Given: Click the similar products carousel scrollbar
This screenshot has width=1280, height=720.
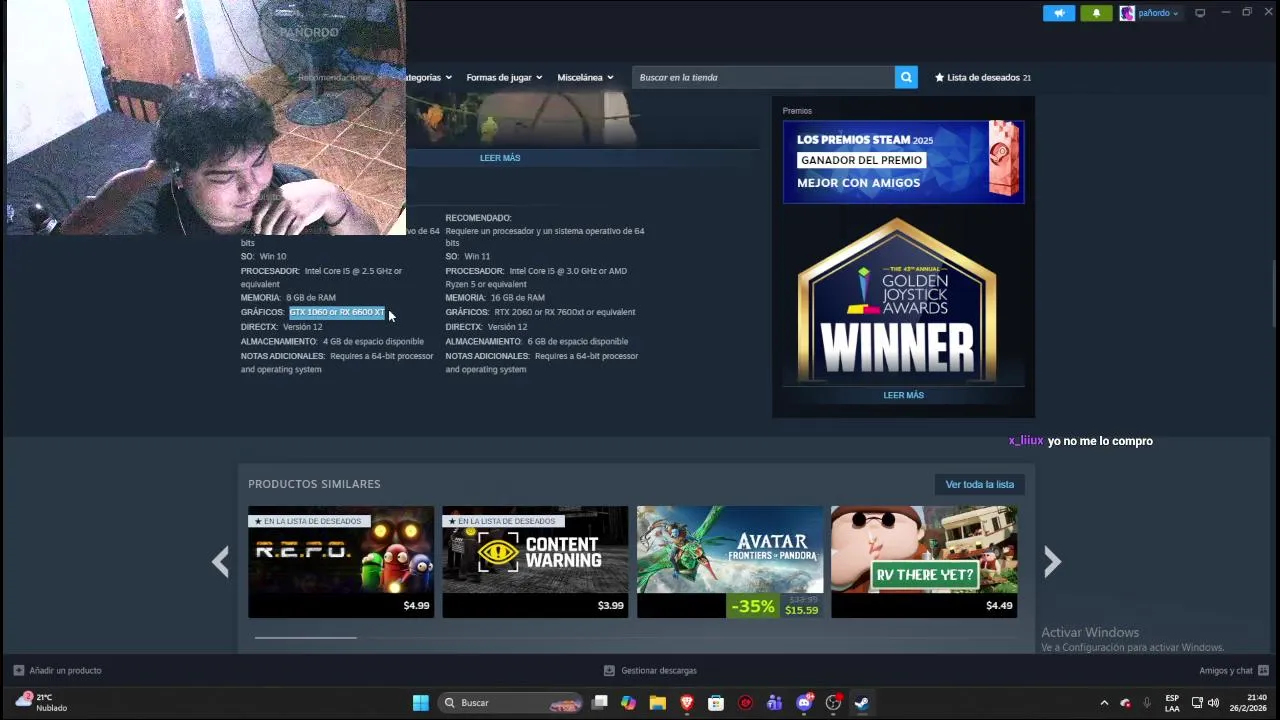Looking at the screenshot, I should click(305, 637).
